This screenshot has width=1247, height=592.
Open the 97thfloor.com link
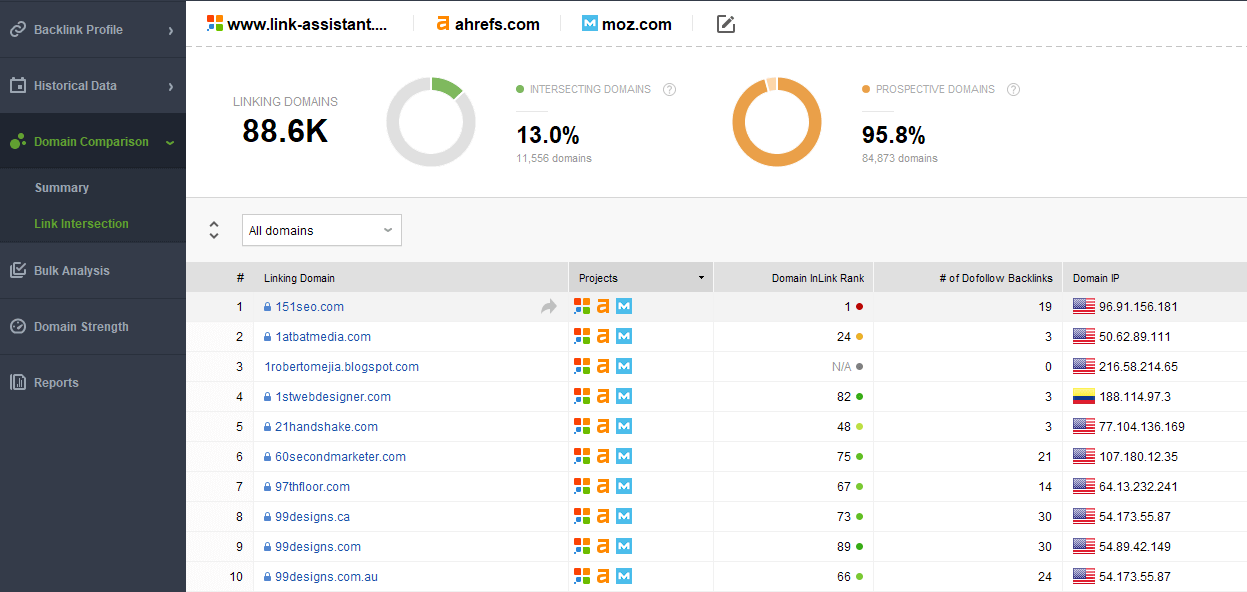tap(312, 487)
